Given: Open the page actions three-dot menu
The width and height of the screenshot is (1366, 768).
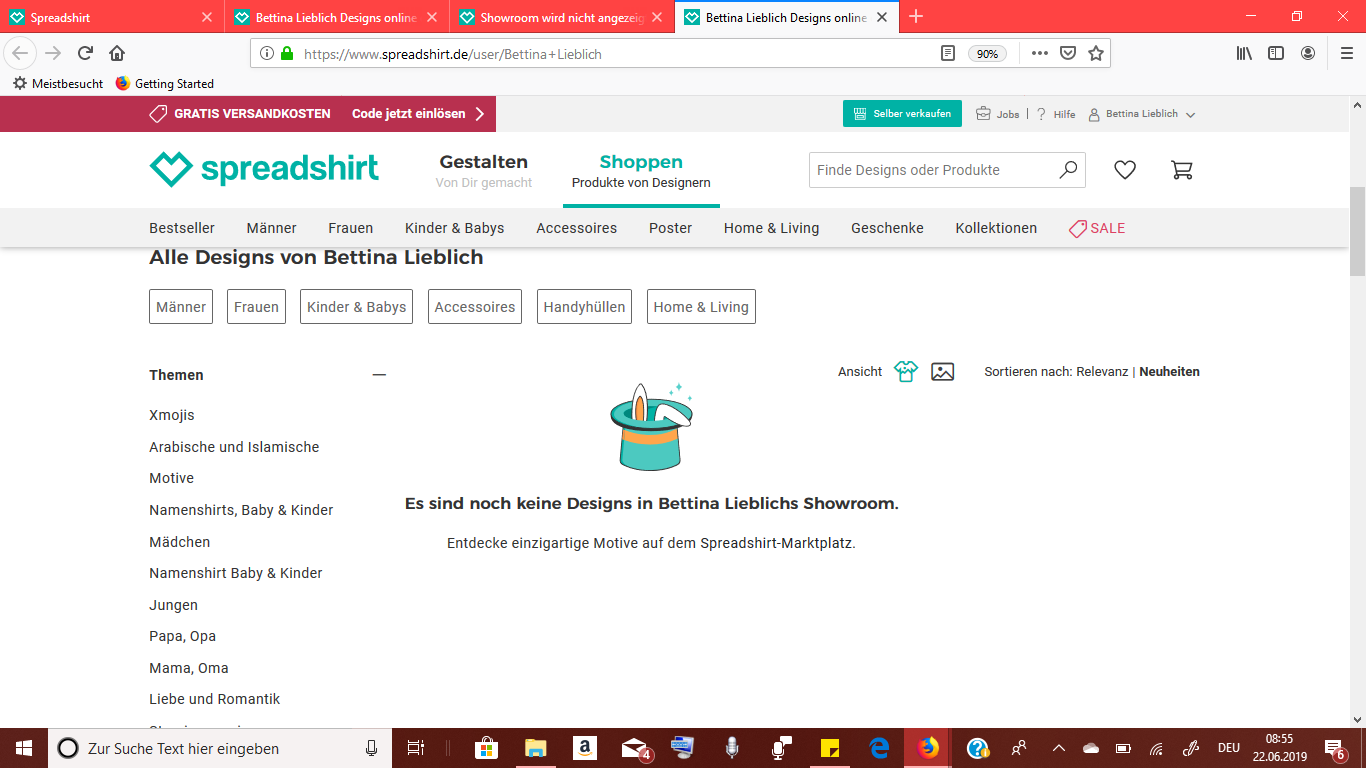Looking at the screenshot, I should (x=1040, y=54).
